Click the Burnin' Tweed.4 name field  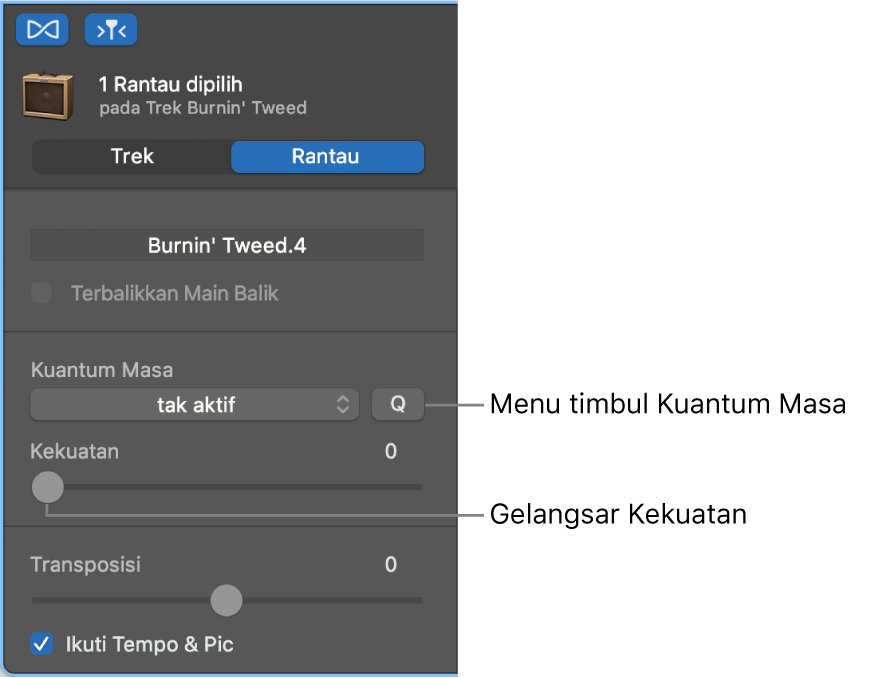pos(227,244)
